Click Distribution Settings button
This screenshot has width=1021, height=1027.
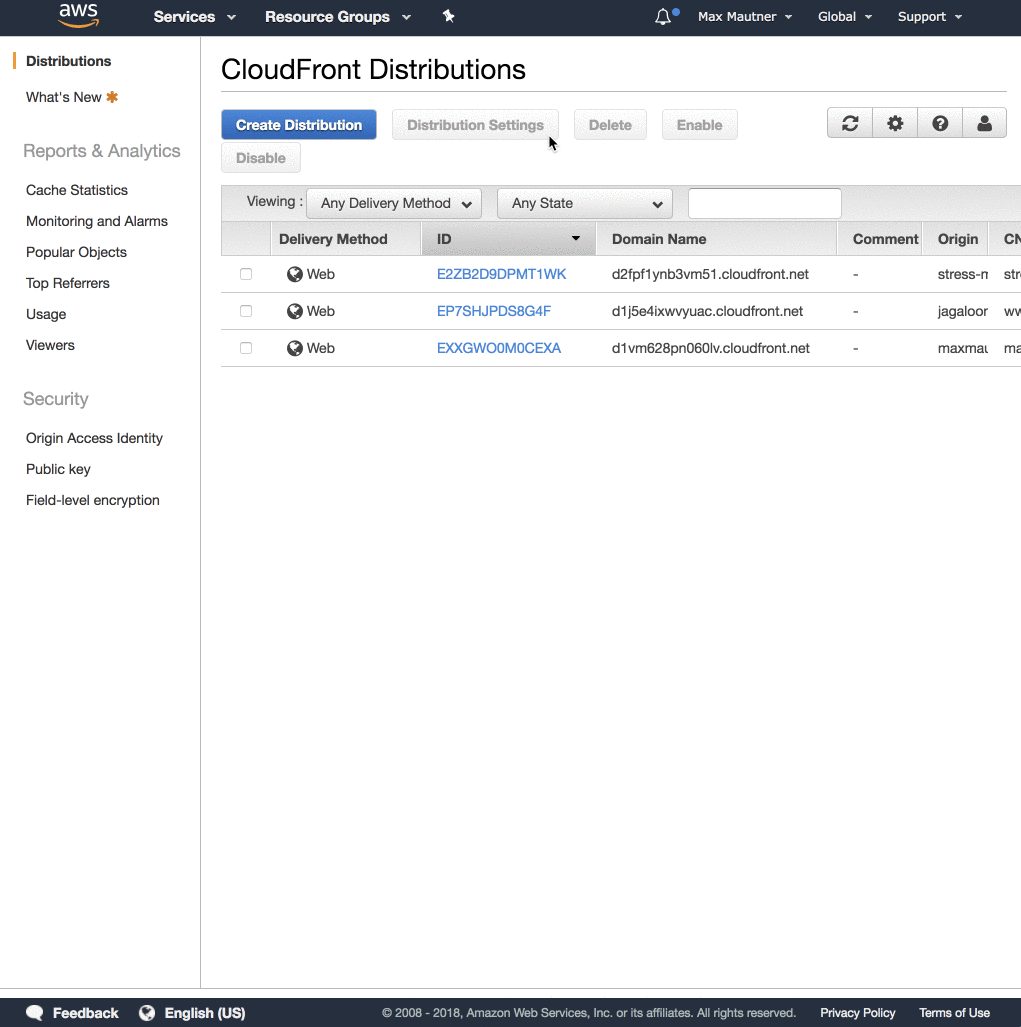click(x=475, y=124)
